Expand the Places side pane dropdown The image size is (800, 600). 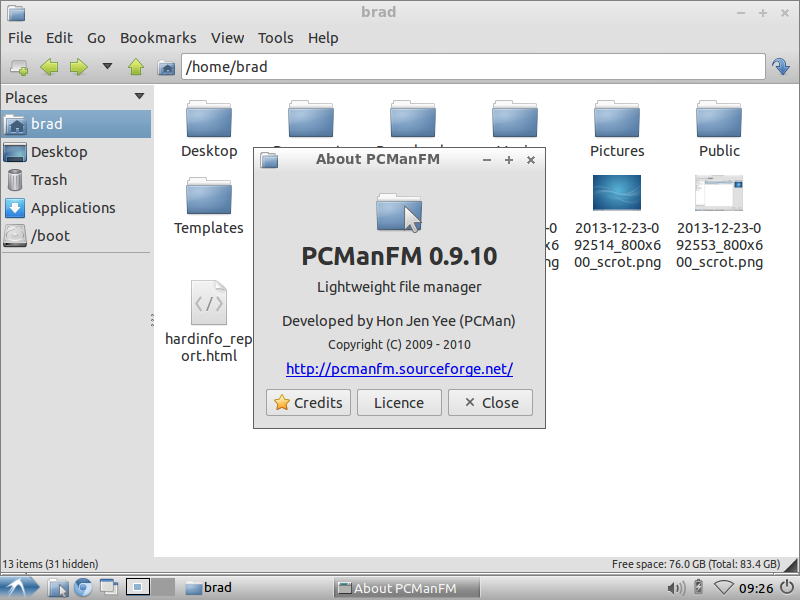(x=139, y=96)
